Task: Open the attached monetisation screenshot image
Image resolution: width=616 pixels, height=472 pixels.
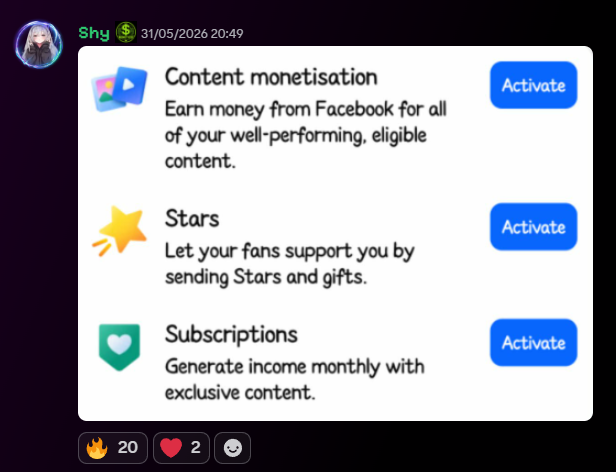Action: (336, 233)
